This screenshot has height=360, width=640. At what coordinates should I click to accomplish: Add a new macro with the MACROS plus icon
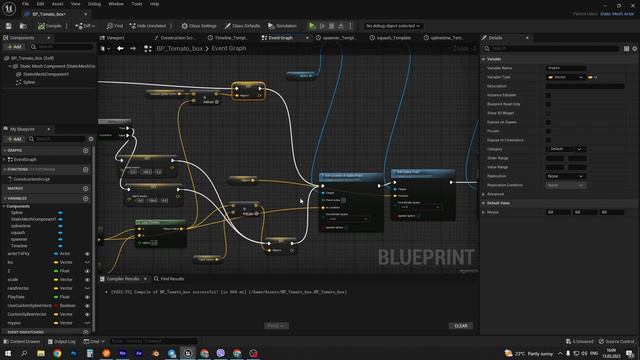coord(85,189)
